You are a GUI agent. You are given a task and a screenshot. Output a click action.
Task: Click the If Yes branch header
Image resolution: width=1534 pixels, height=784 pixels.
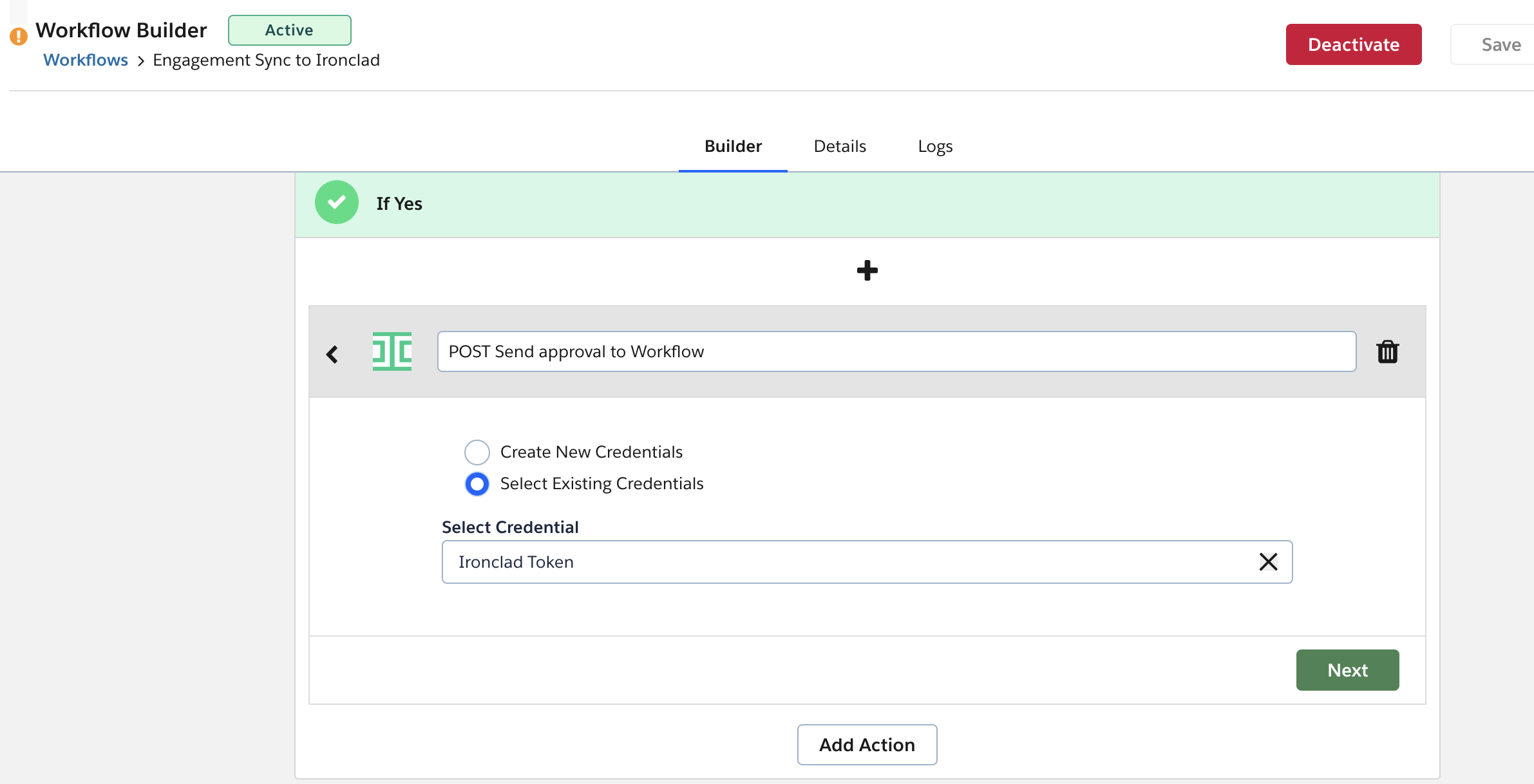click(x=867, y=205)
